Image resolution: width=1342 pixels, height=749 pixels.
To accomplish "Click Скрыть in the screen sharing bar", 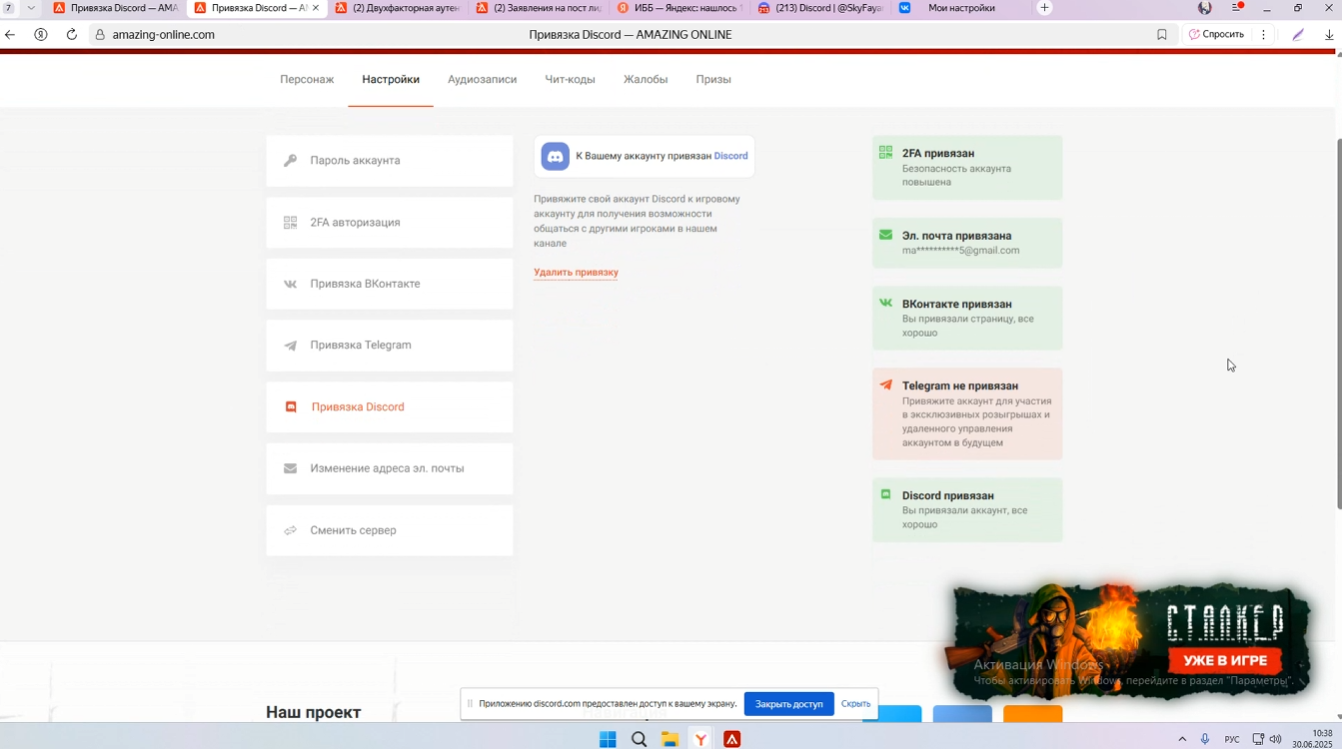I will (855, 704).
